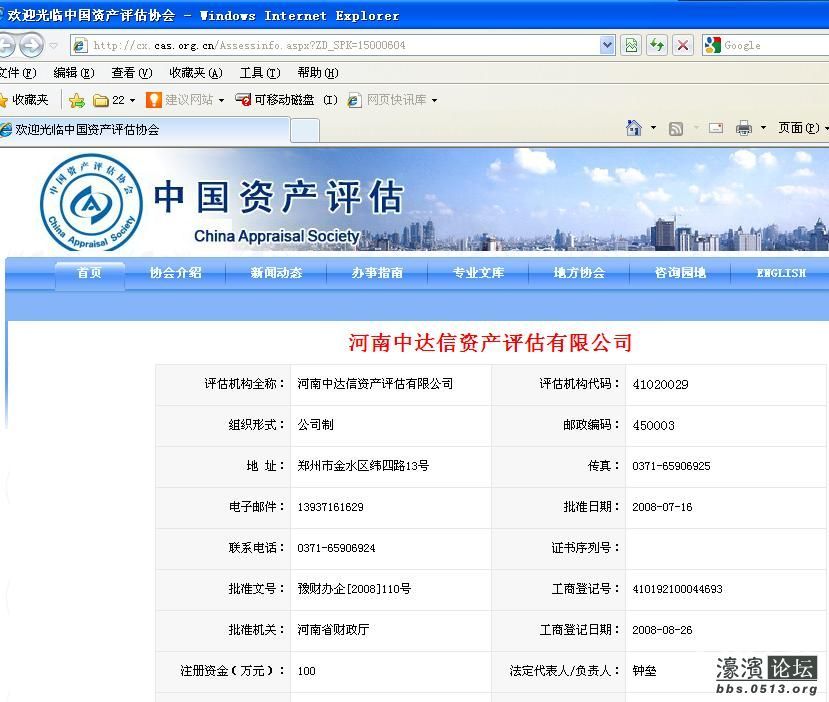Visit the ENGLISH section link

(780, 273)
